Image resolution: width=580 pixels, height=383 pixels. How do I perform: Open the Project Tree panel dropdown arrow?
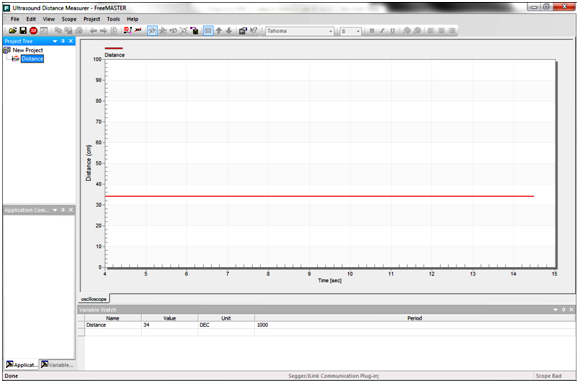[x=55, y=41]
